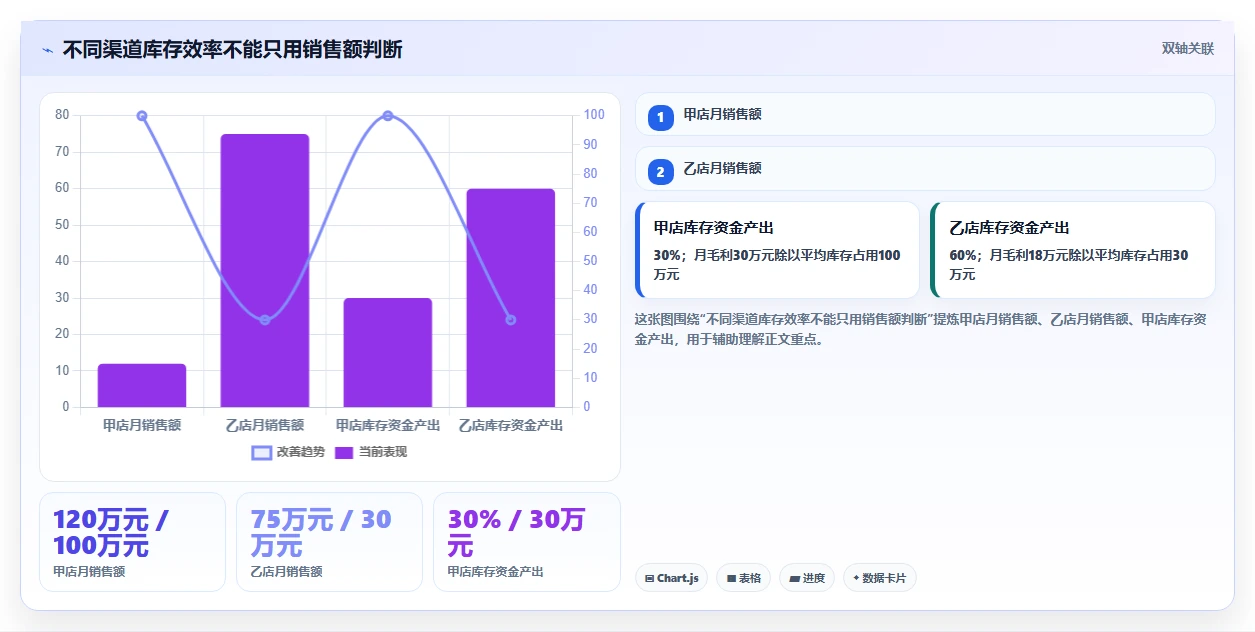Screen dimensions: 1255x632
Task: Open the 乙店库存资金产出 60% detail card
Action: [1072, 250]
